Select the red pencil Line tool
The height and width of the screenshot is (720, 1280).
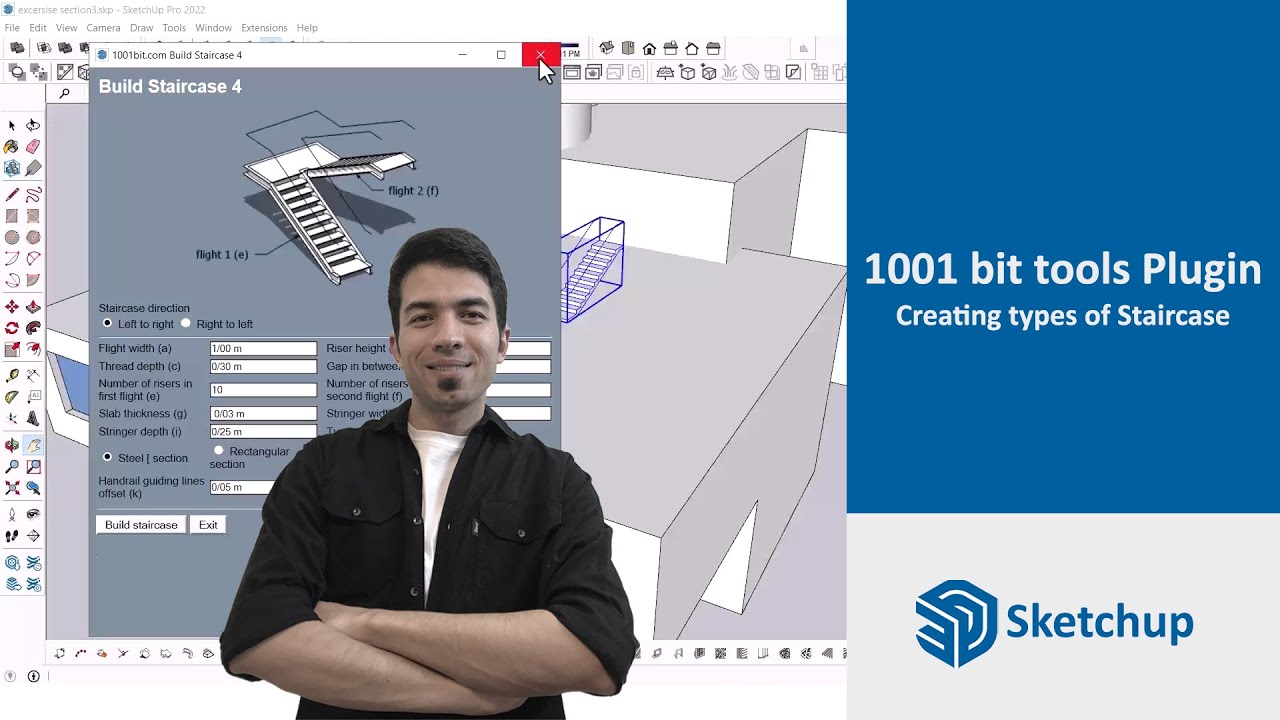tap(12, 195)
